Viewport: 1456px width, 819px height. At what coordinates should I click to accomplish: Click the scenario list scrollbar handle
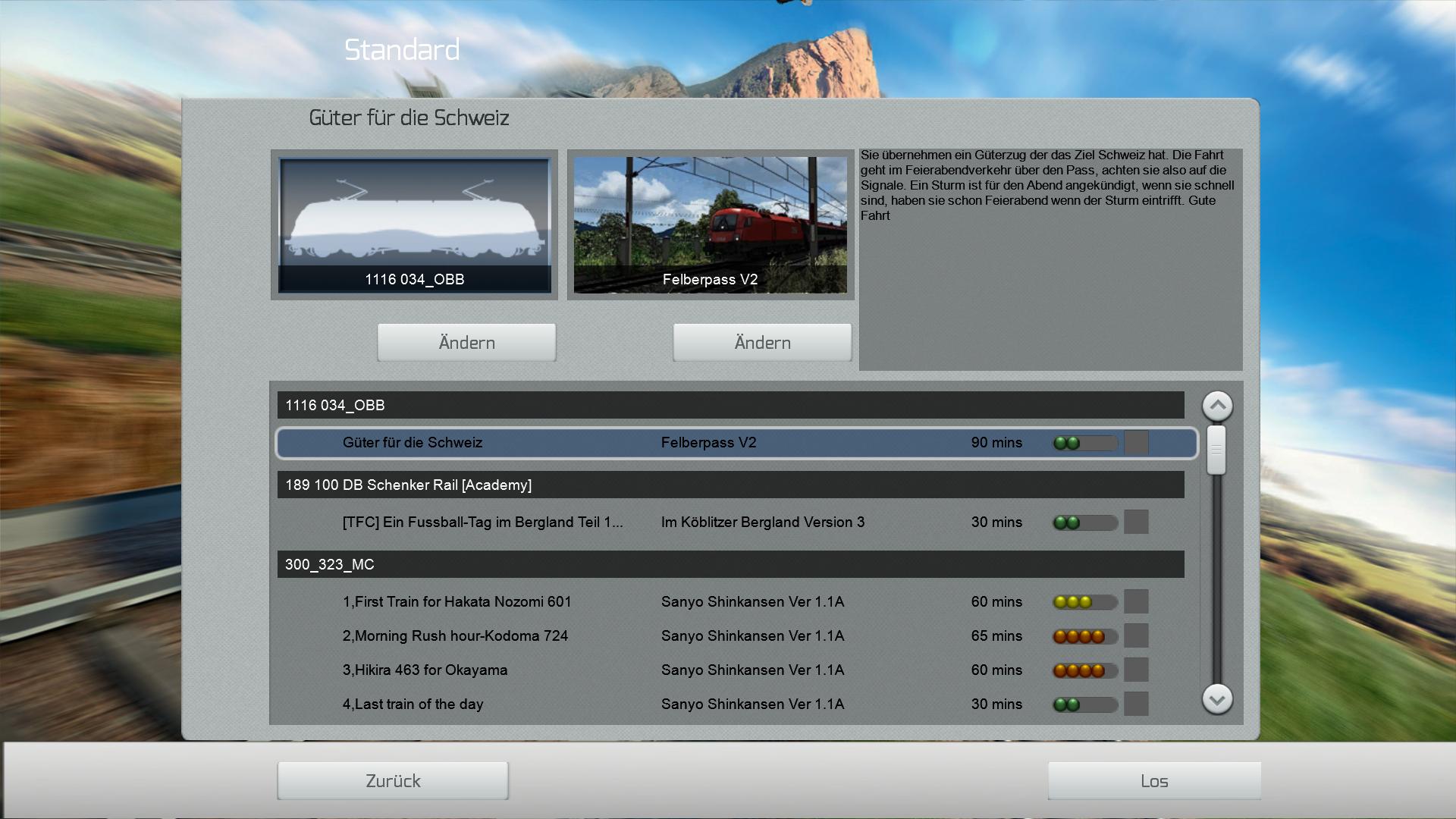1216,450
